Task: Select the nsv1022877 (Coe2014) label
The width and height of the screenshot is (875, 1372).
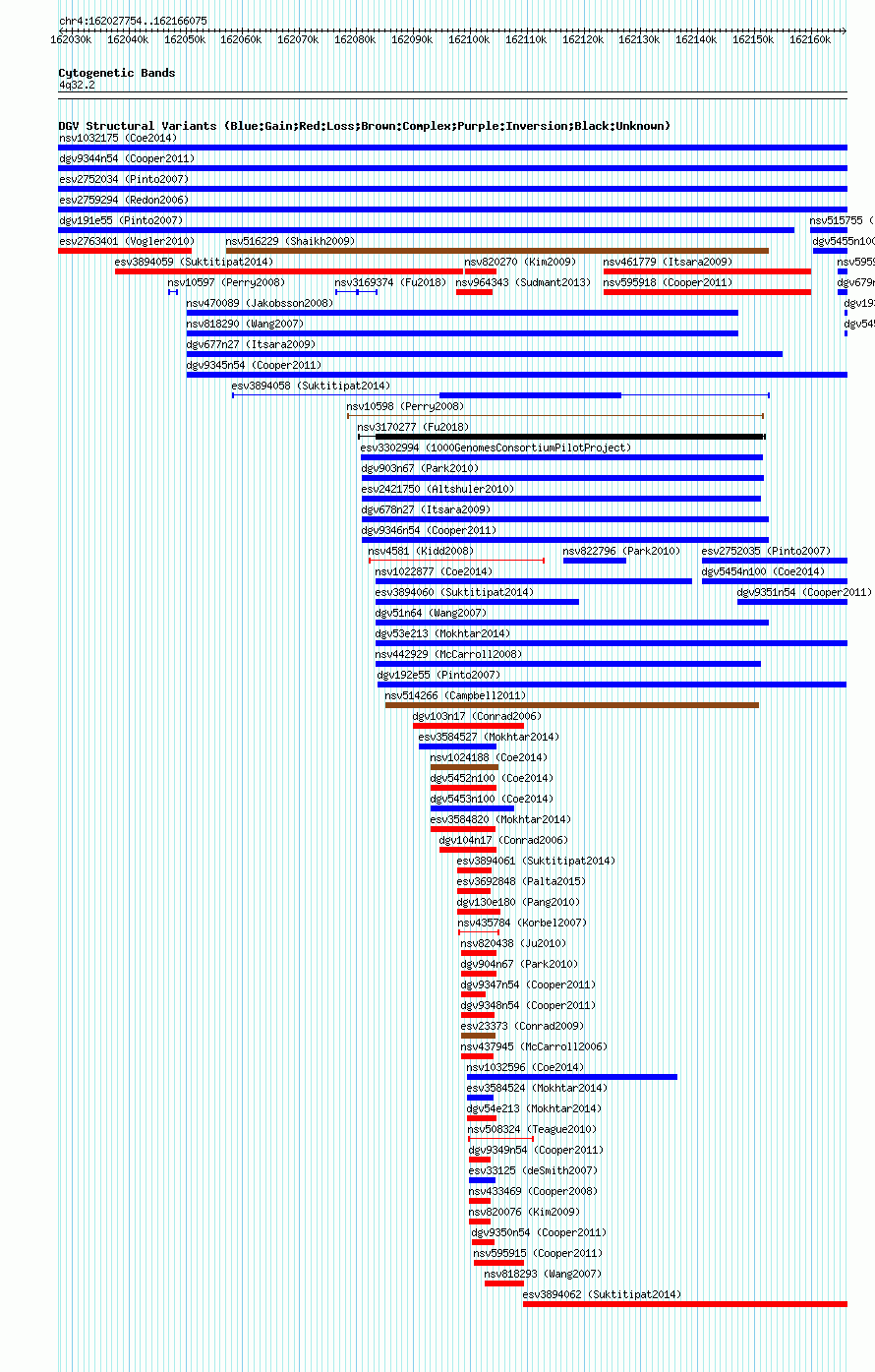Action: (434, 571)
